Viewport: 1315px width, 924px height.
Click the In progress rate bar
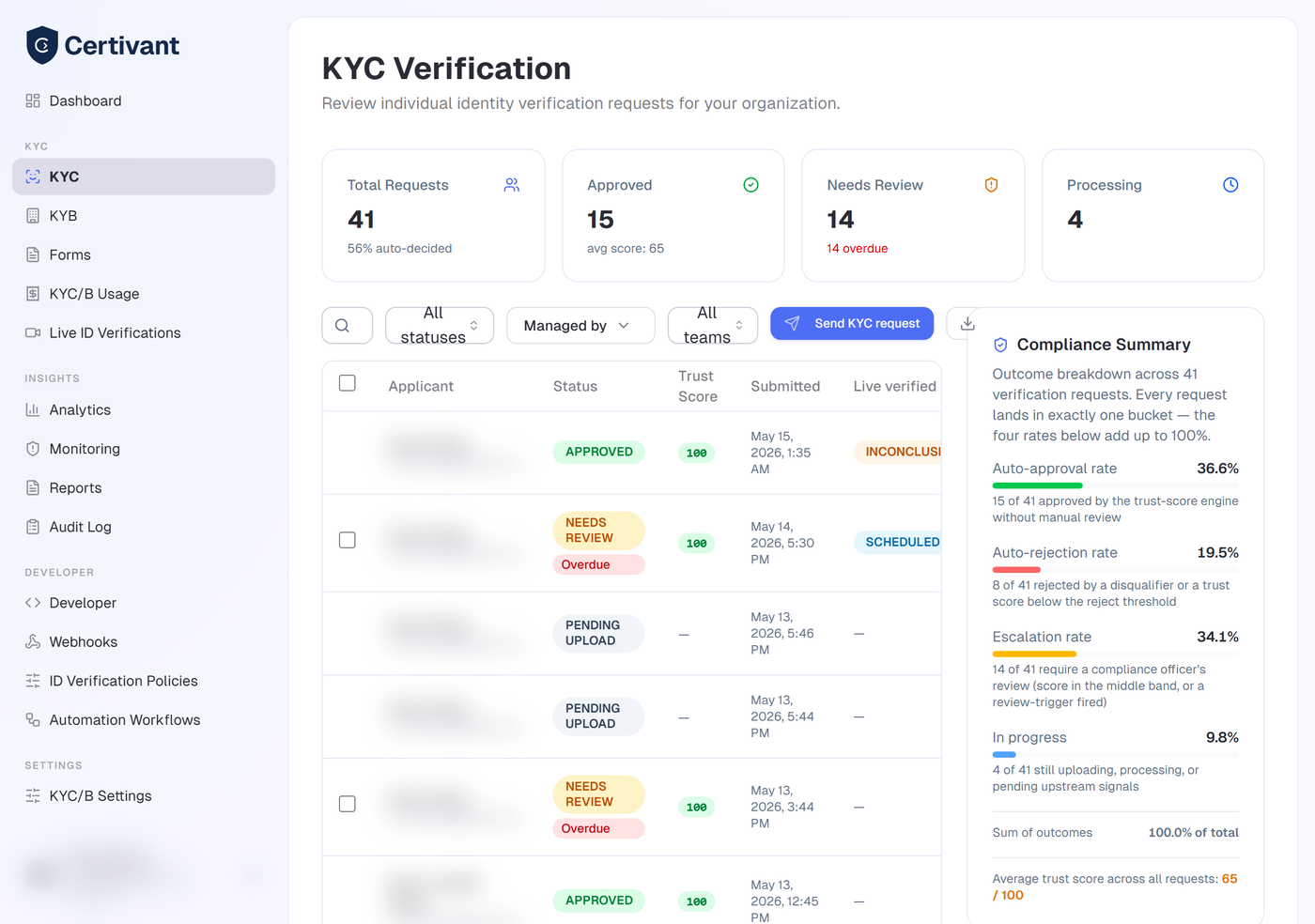coord(1115,754)
